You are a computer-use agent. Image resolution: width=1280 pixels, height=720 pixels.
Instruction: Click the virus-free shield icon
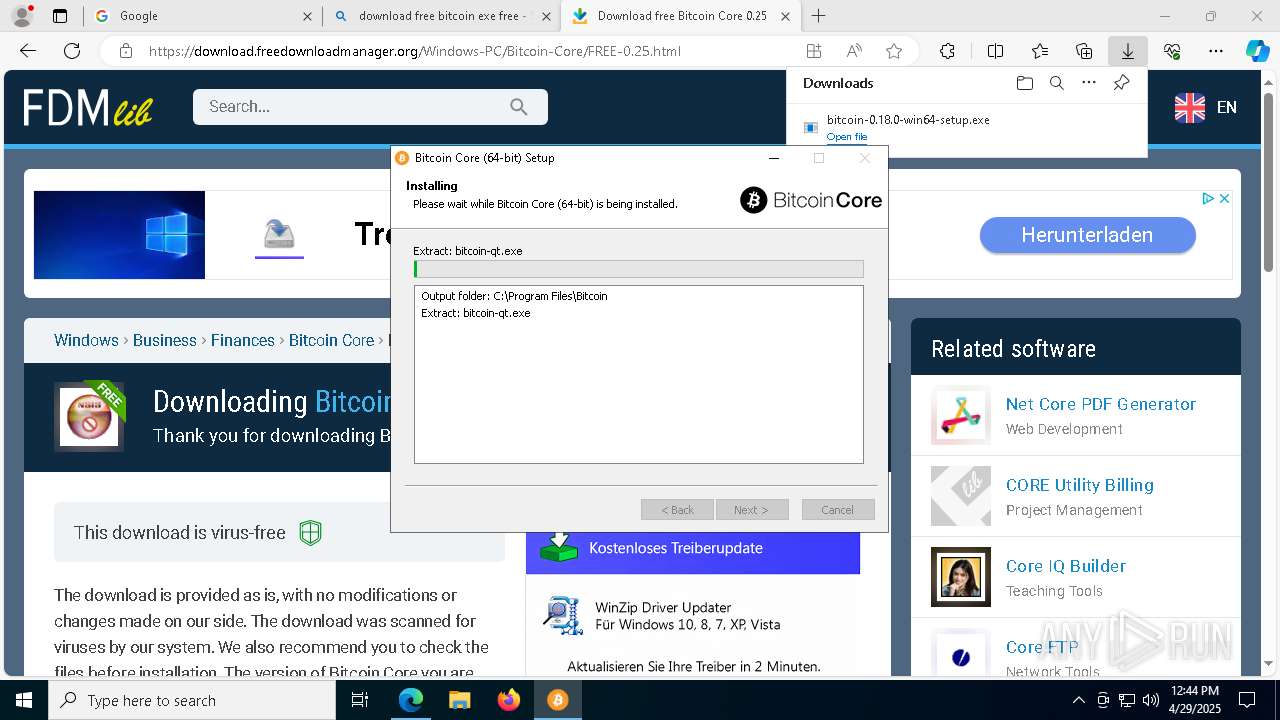(x=310, y=533)
